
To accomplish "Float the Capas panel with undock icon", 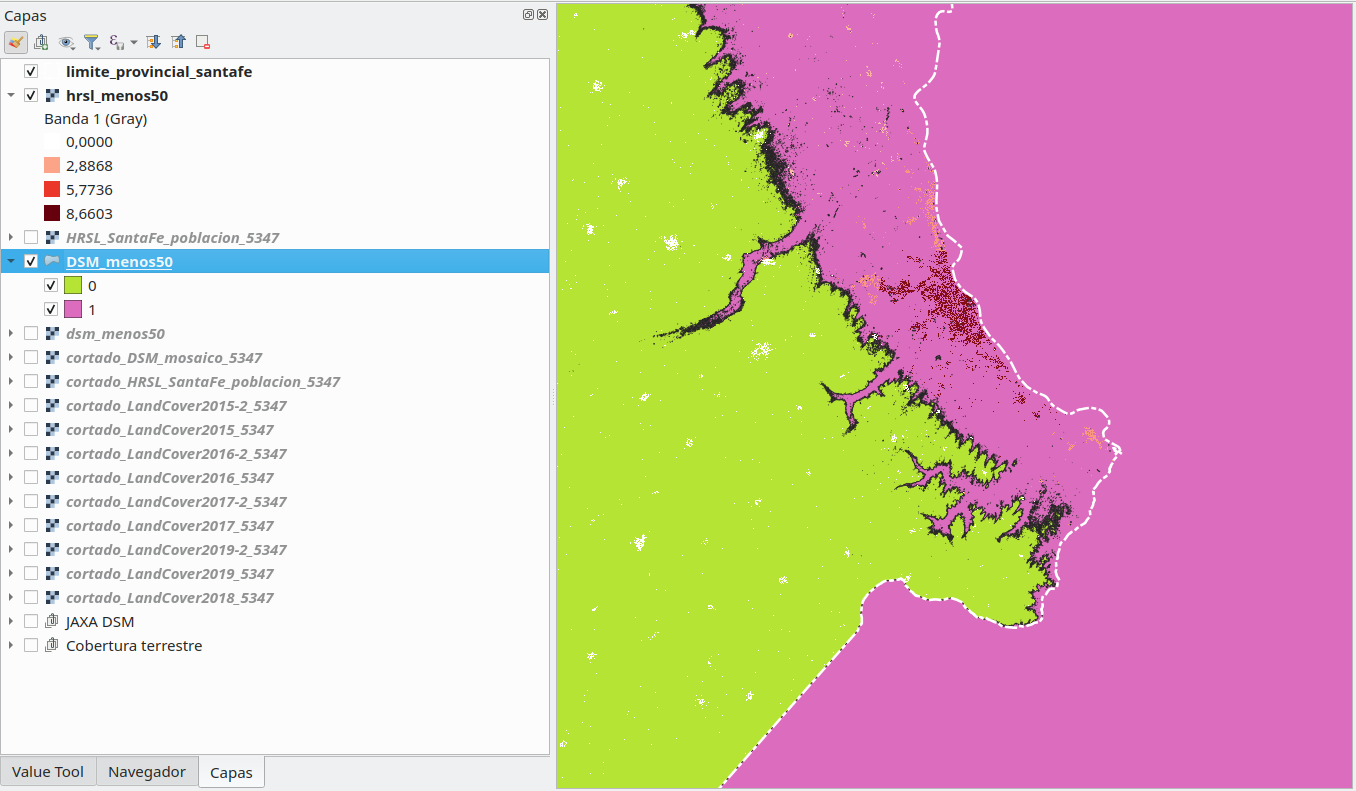I will [x=529, y=15].
